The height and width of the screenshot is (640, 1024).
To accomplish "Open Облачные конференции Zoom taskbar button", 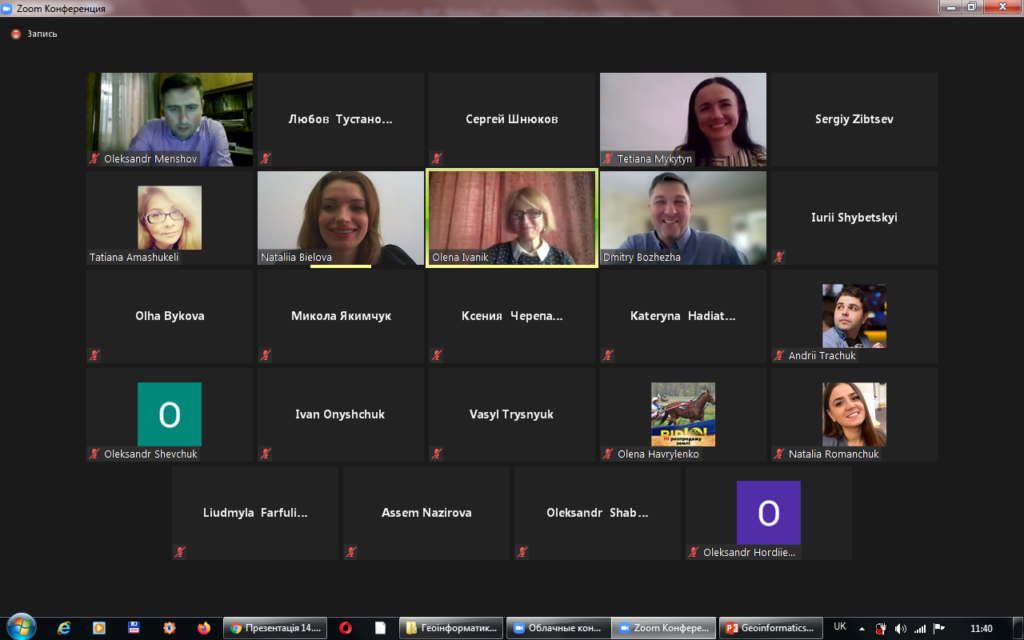I will click(x=557, y=628).
